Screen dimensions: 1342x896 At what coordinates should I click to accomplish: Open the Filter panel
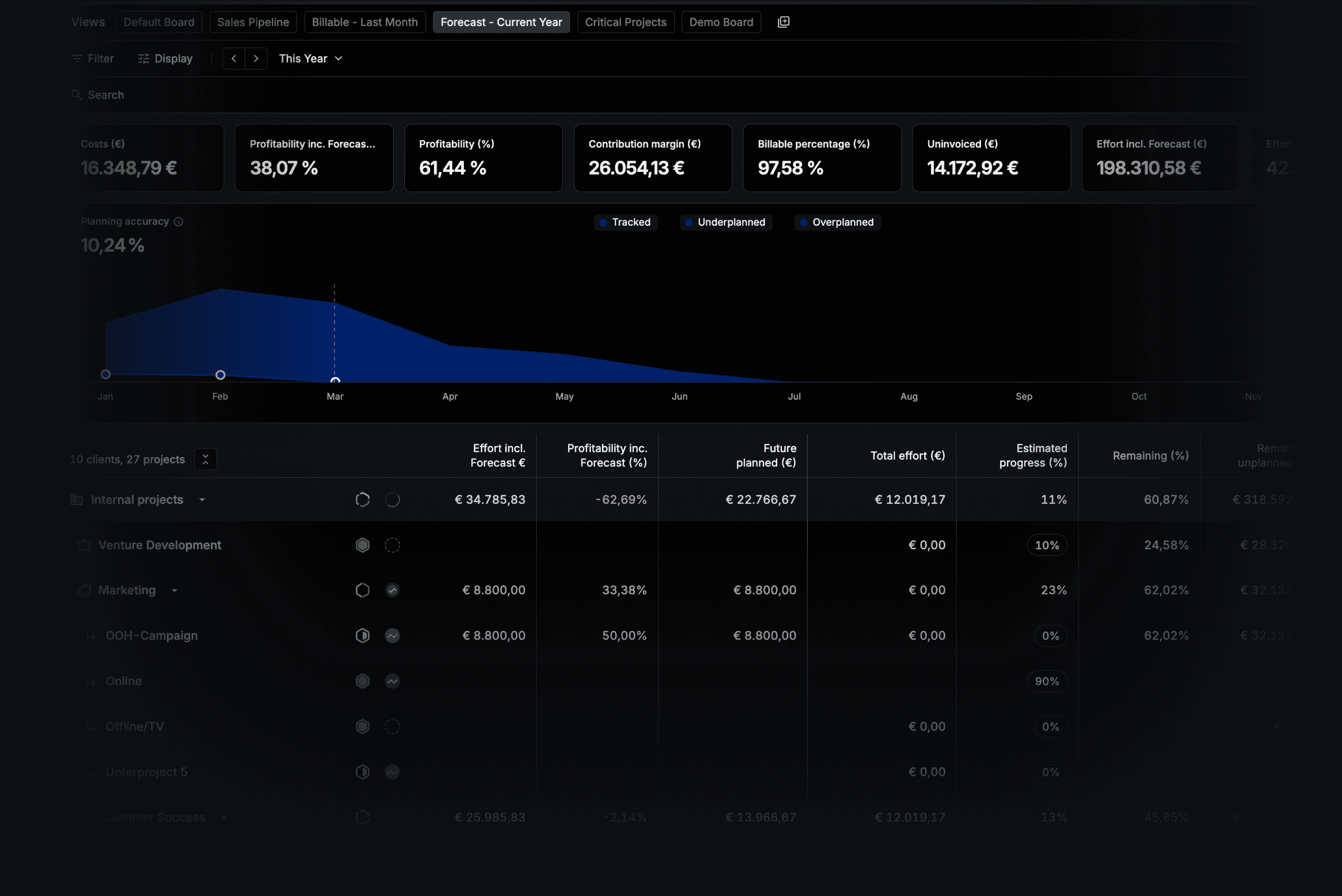(x=92, y=58)
